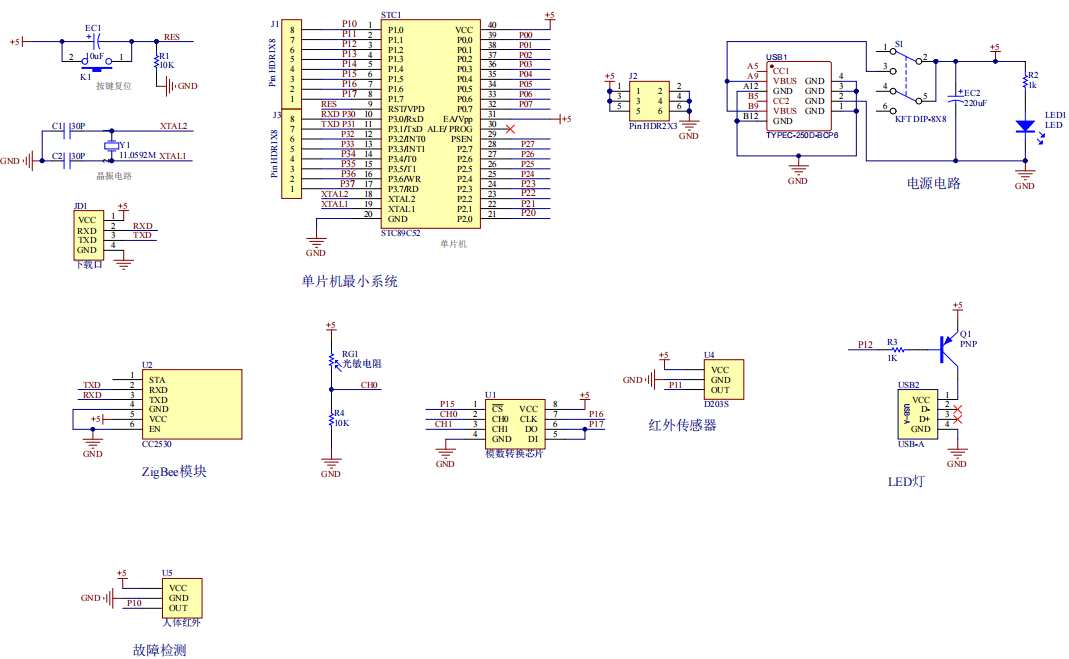Click the U2 CC2530 ZigBee module block
This screenshot has height=659, width=1069.
point(192,405)
